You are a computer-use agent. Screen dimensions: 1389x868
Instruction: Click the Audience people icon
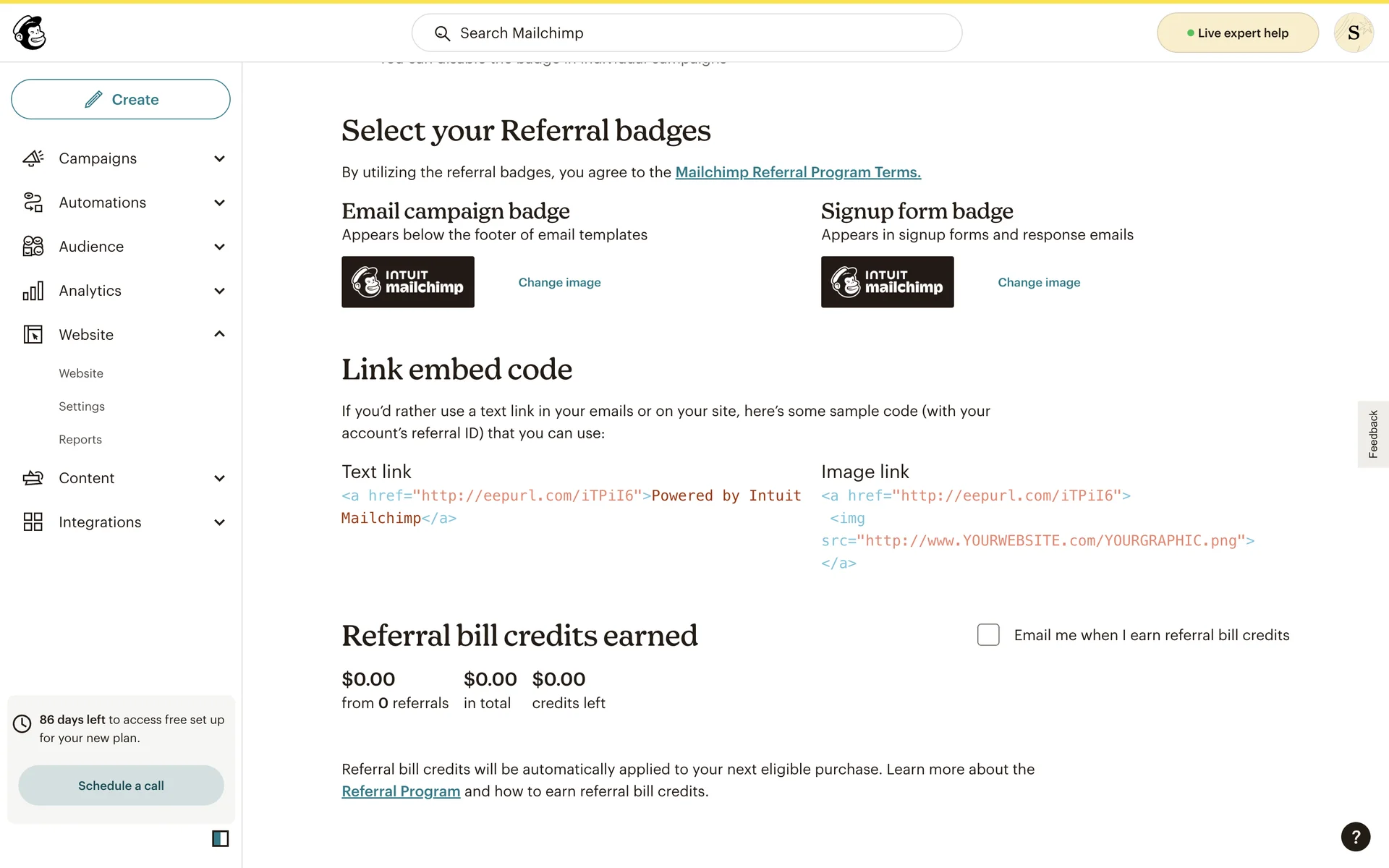(x=33, y=247)
